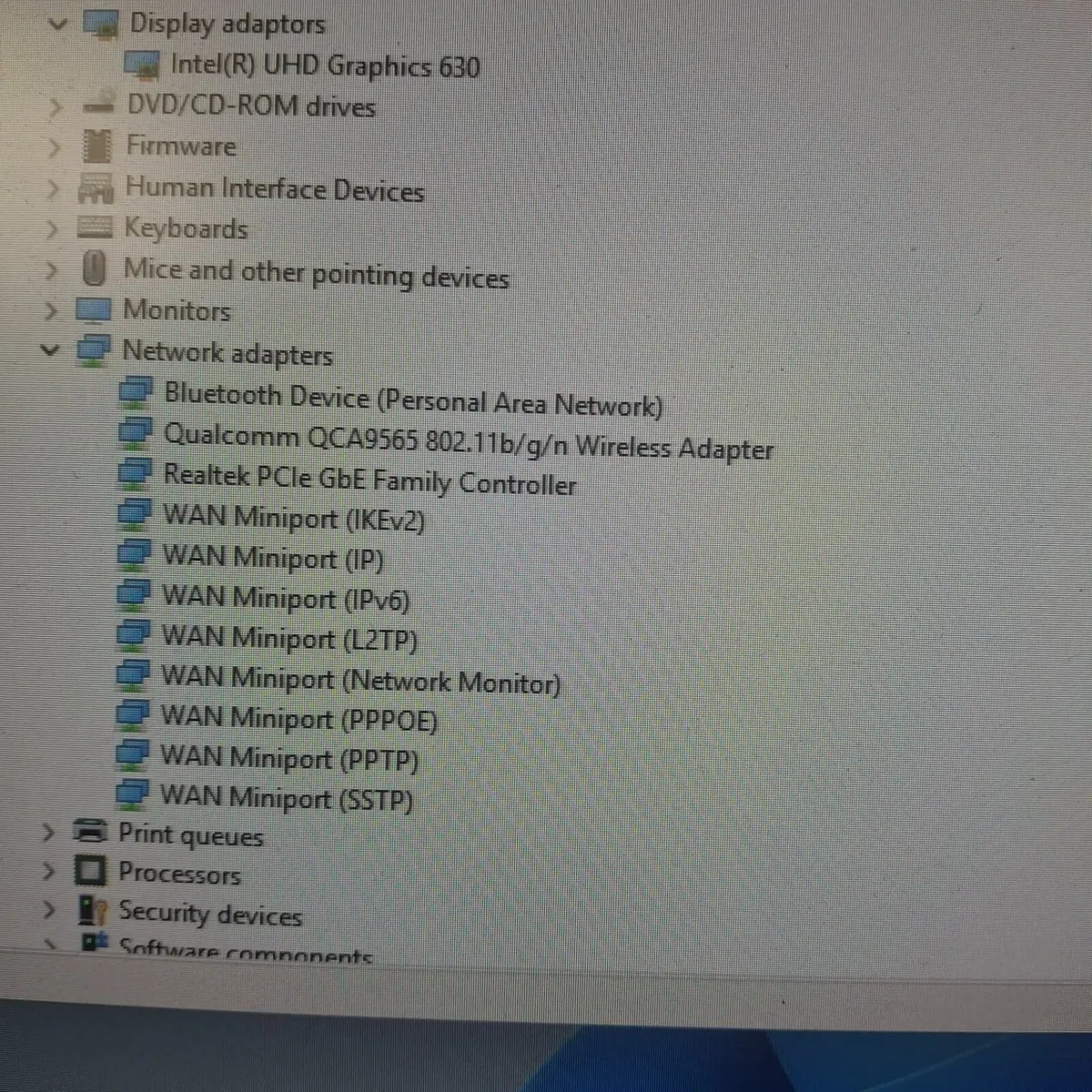
Task: Select the Network adapters label
Action: point(227,353)
